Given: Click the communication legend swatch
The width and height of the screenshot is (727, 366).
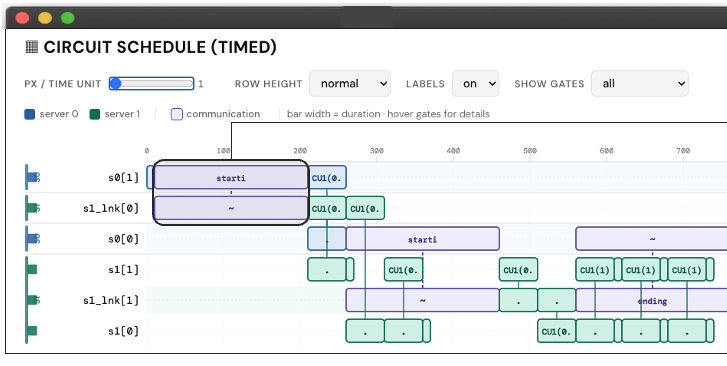Looking at the screenshot, I should [x=177, y=114].
